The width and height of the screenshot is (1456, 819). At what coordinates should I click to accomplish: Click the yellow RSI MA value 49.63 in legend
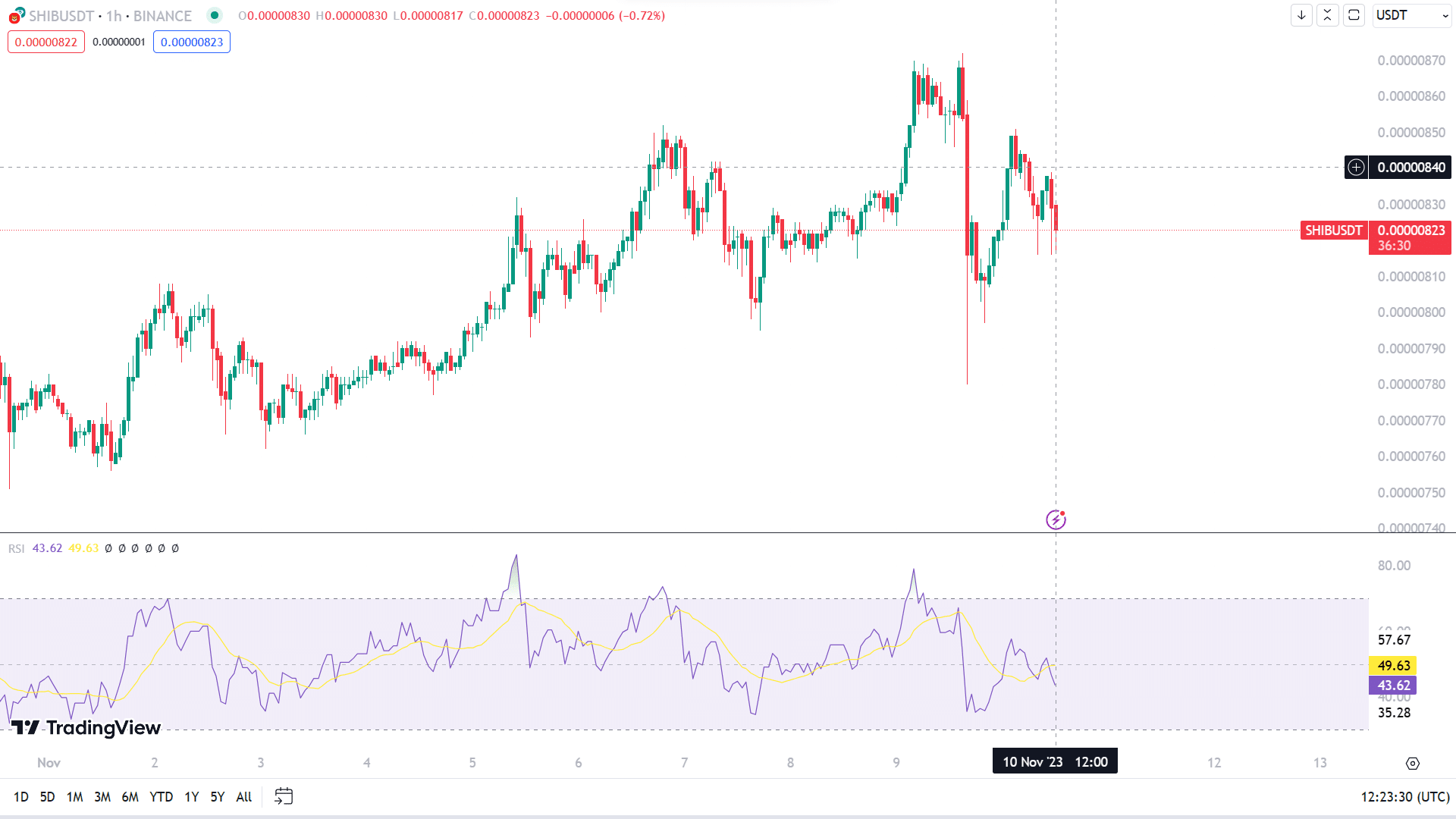coord(83,548)
